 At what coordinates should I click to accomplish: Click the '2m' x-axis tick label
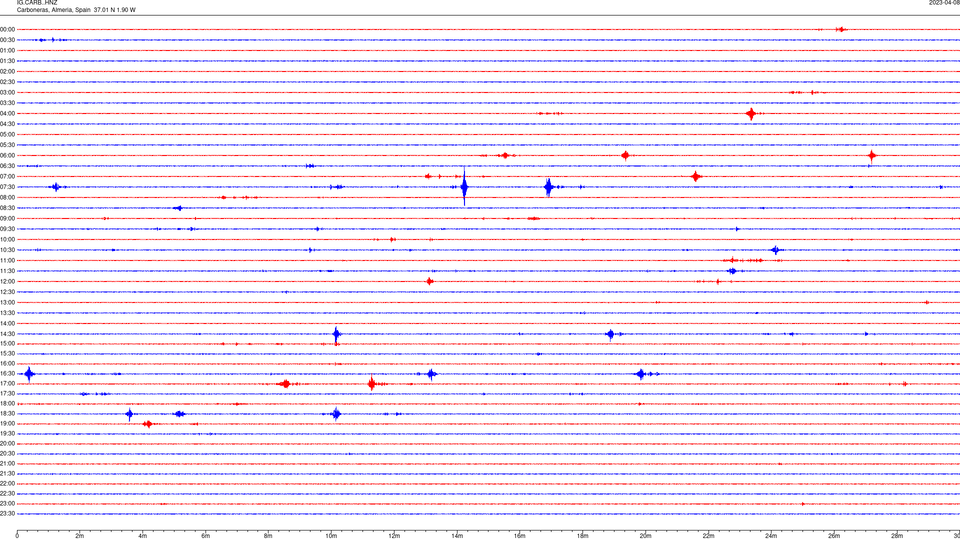pos(80,536)
